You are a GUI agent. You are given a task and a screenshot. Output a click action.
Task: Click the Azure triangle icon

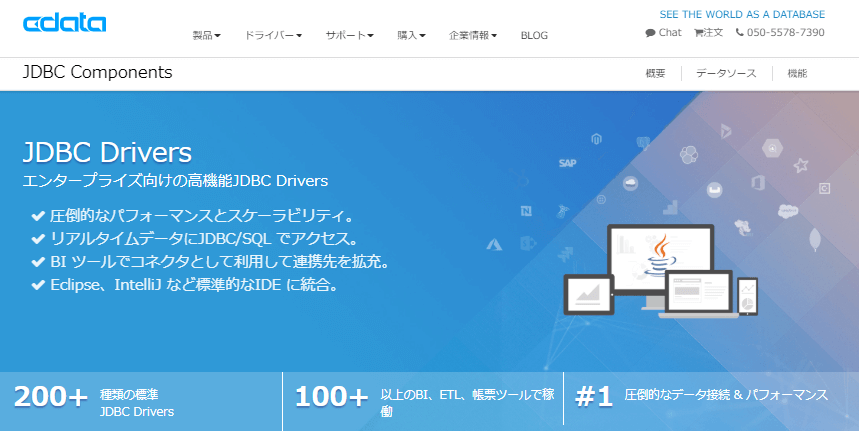pos(495,244)
